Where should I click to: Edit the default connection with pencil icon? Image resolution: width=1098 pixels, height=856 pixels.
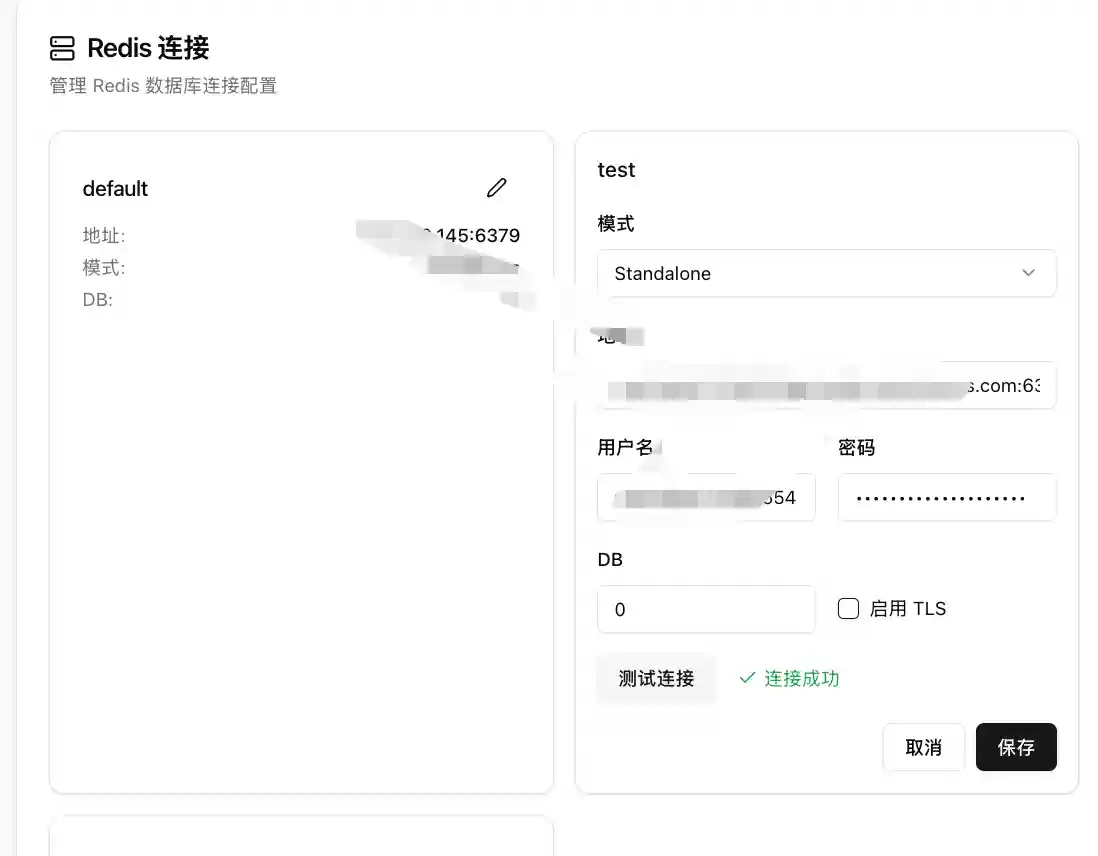point(496,188)
